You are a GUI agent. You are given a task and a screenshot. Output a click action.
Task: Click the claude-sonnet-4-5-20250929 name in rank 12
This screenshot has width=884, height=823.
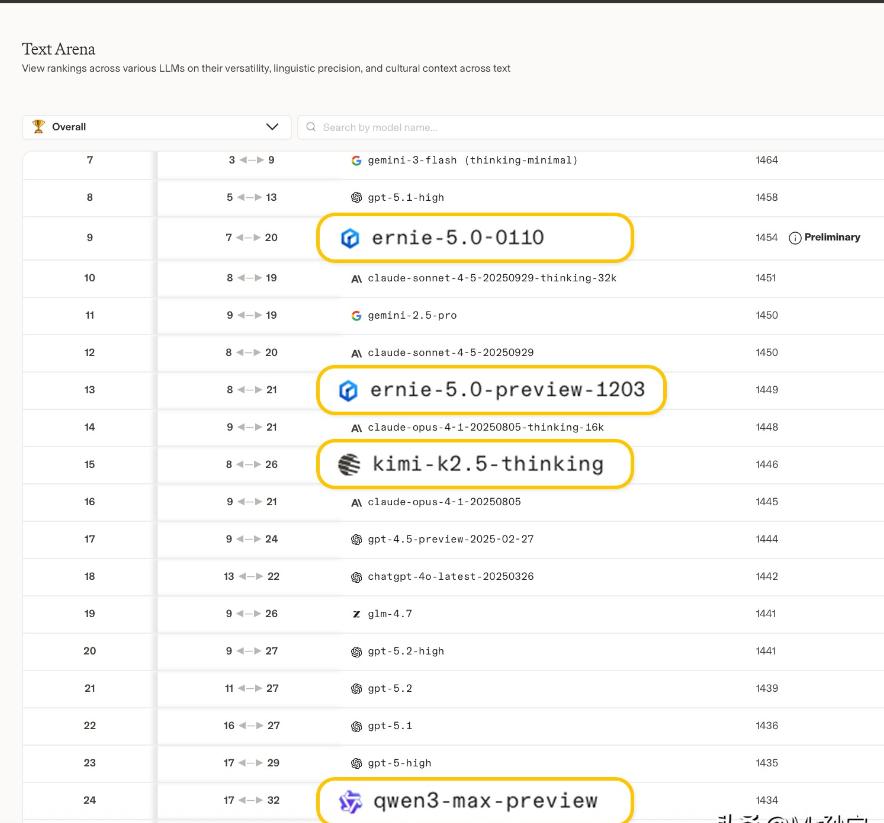click(x=450, y=353)
